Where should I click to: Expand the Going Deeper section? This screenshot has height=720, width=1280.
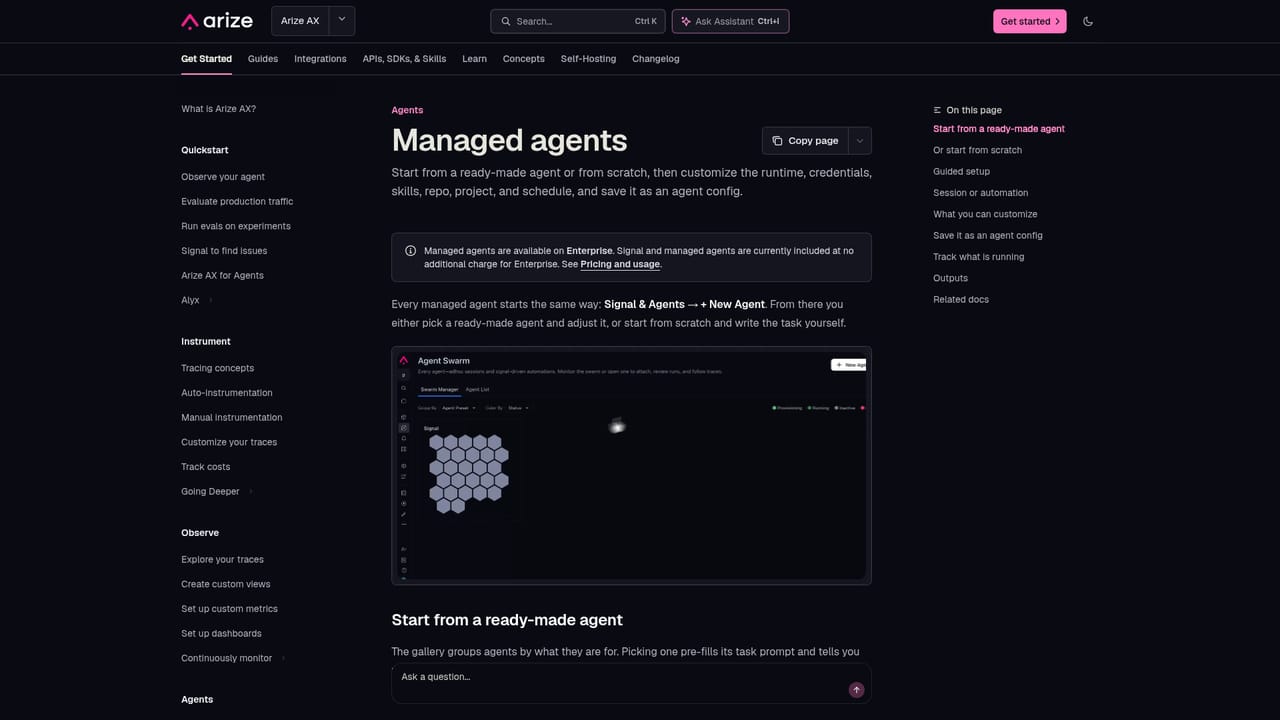coord(217,492)
